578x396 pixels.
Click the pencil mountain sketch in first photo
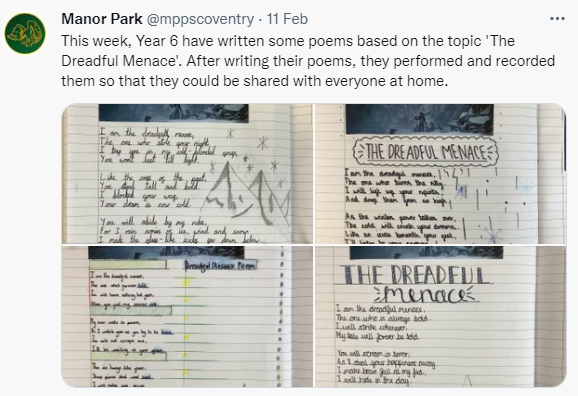tap(246, 194)
